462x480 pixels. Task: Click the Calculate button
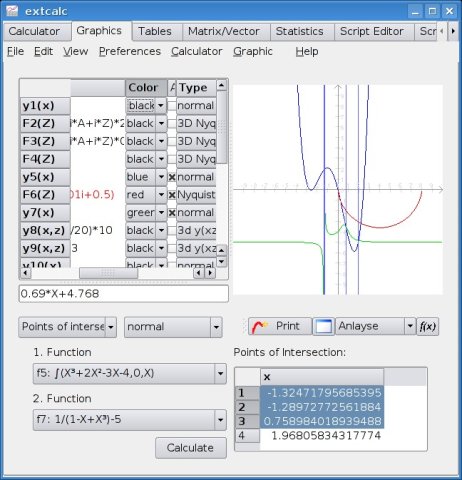pos(191,448)
